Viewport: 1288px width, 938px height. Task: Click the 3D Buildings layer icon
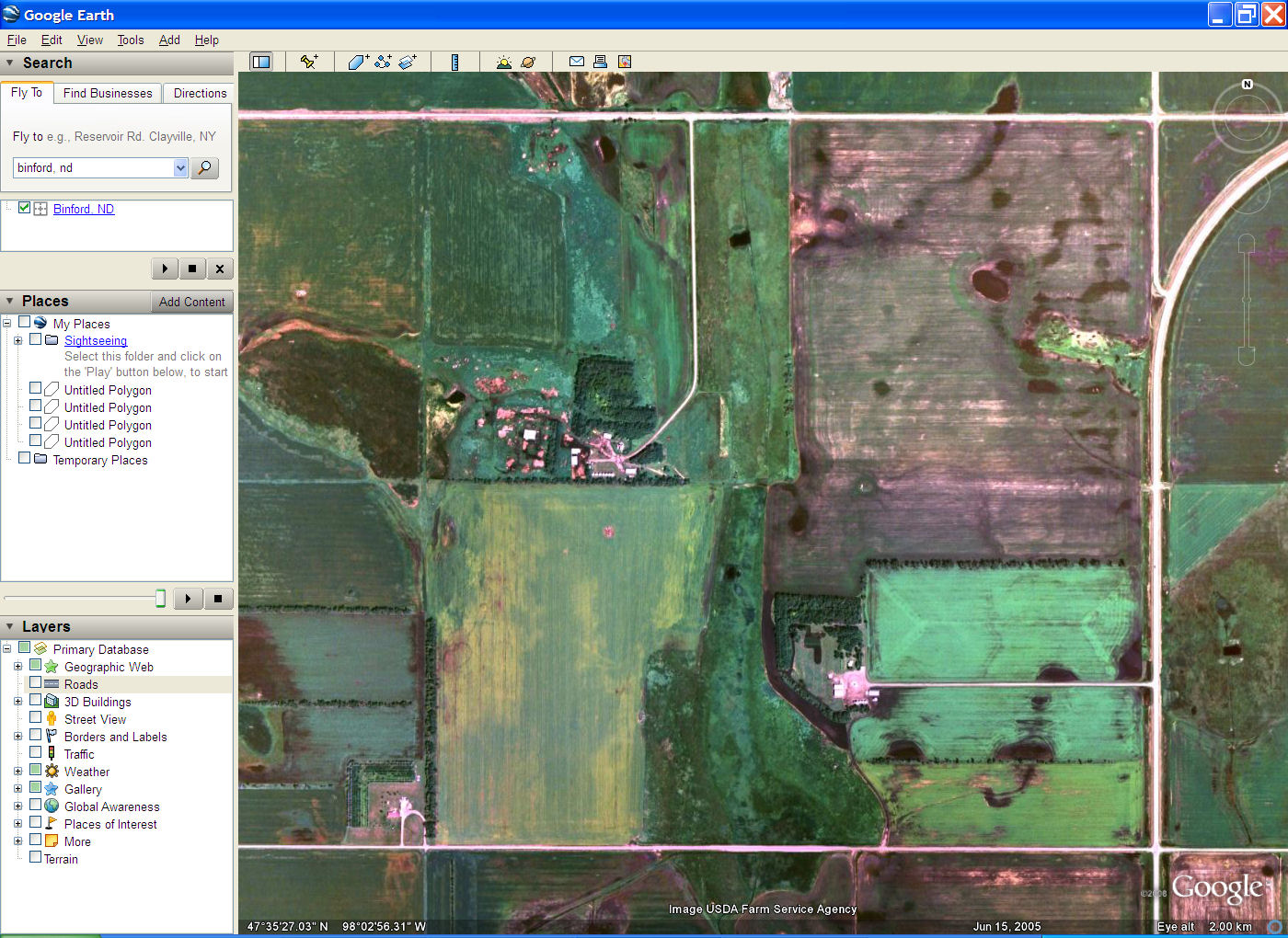pyautogui.click(x=52, y=702)
